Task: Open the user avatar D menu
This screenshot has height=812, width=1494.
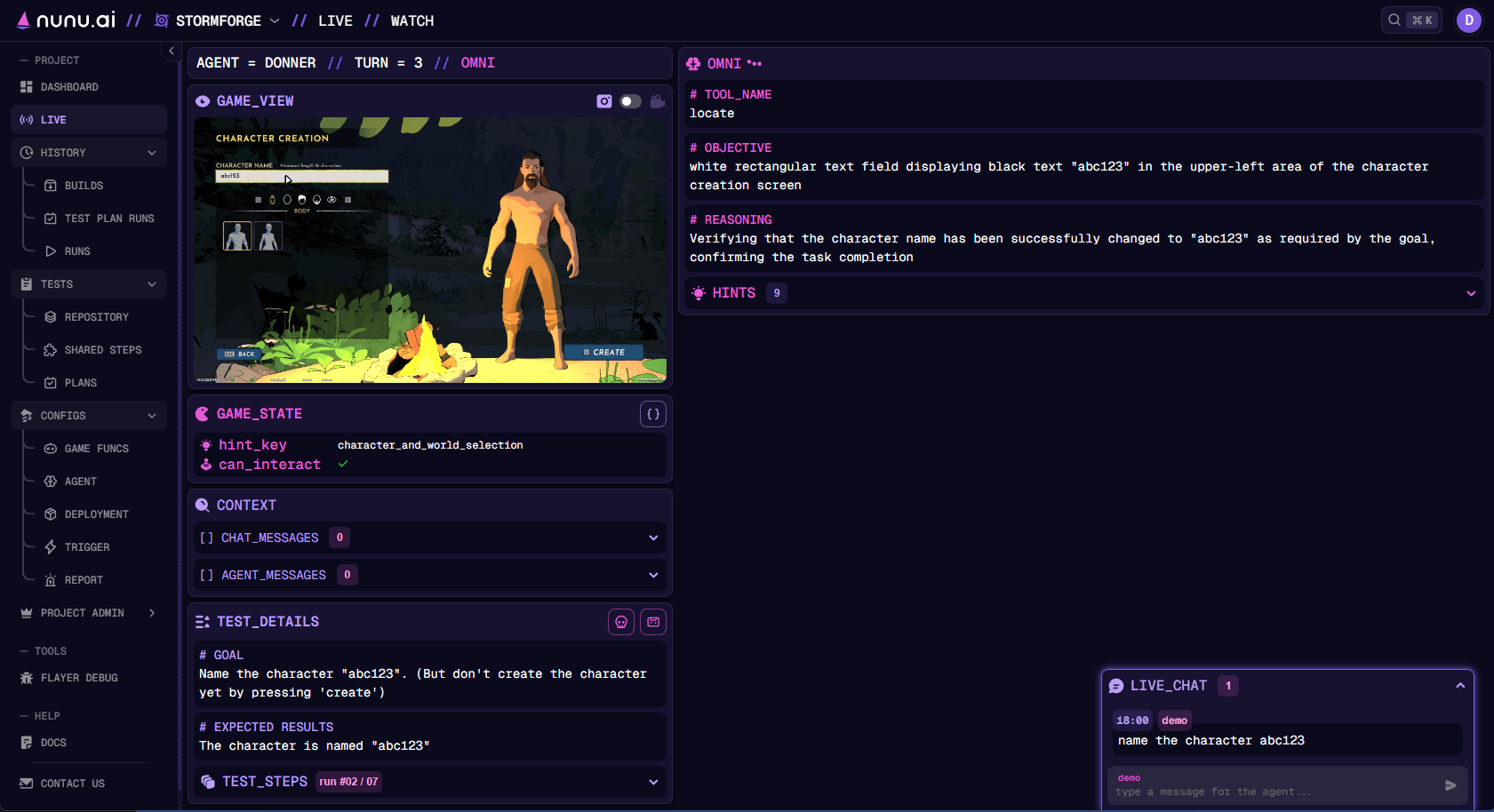Action: (1468, 20)
